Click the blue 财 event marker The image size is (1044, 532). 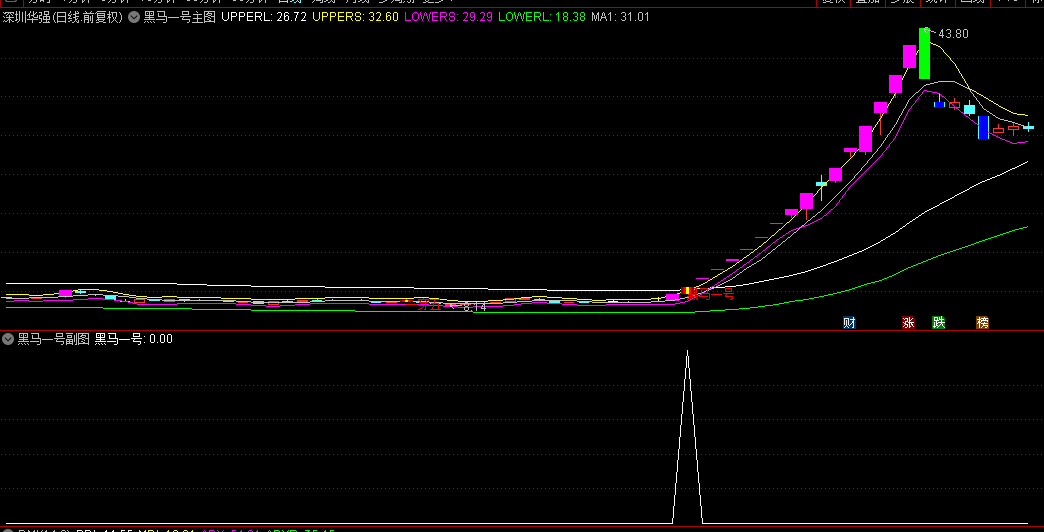tap(849, 322)
